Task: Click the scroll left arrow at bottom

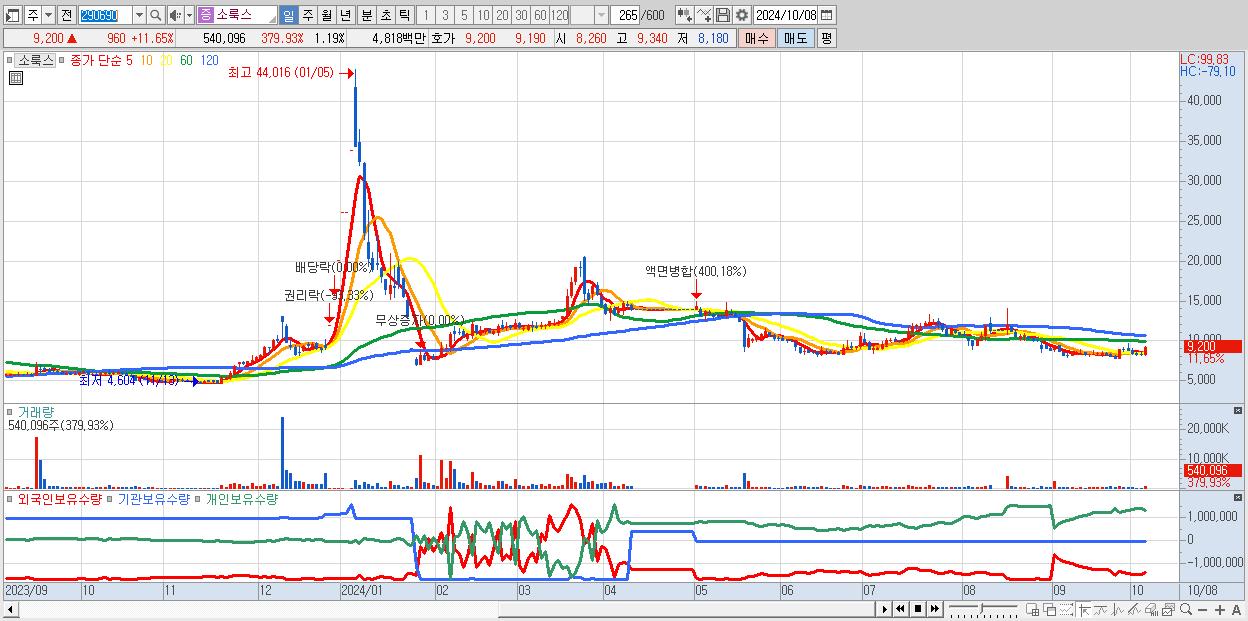Action: tap(10, 609)
